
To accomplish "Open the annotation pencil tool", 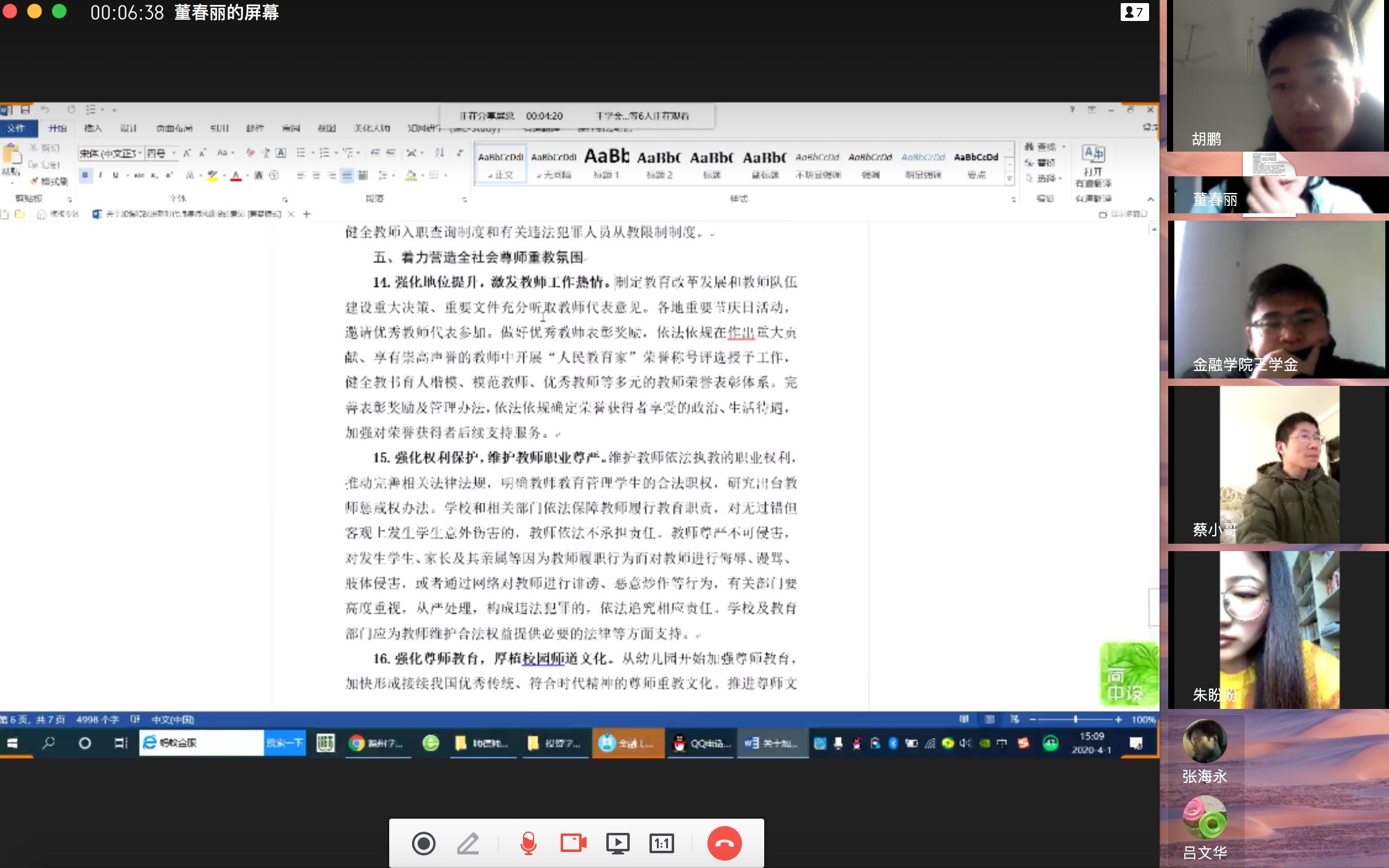I will pos(468,843).
